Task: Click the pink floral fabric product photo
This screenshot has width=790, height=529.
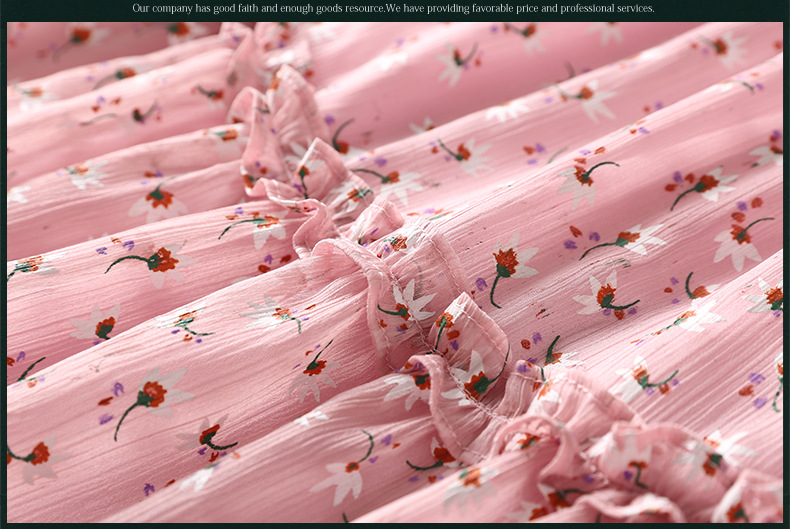Action: pos(394,272)
